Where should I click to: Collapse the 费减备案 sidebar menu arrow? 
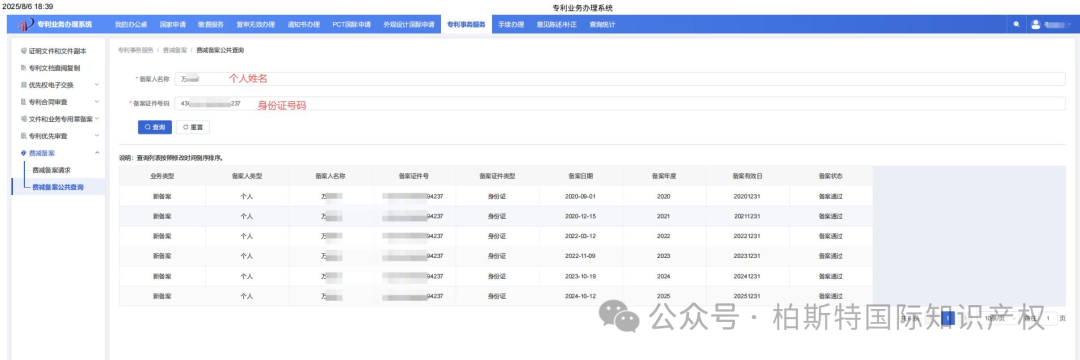click(96, 152)
